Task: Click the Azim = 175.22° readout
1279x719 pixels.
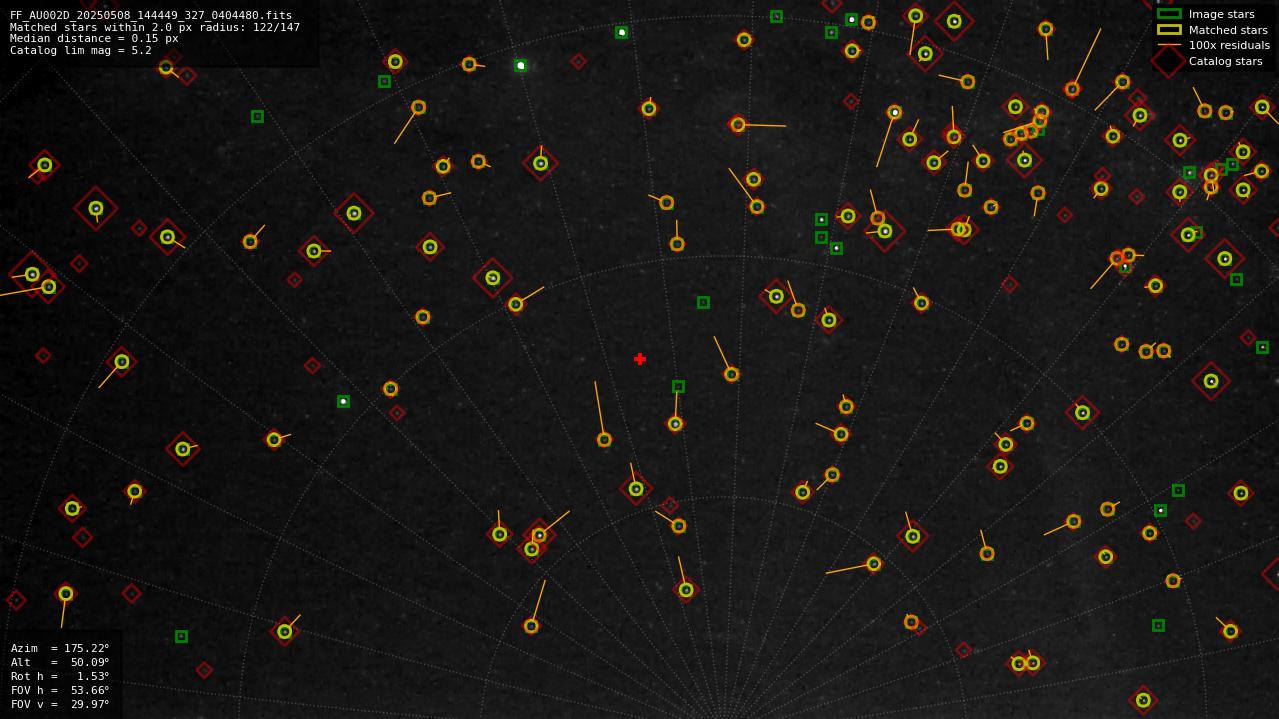Action: pos(60,648)
